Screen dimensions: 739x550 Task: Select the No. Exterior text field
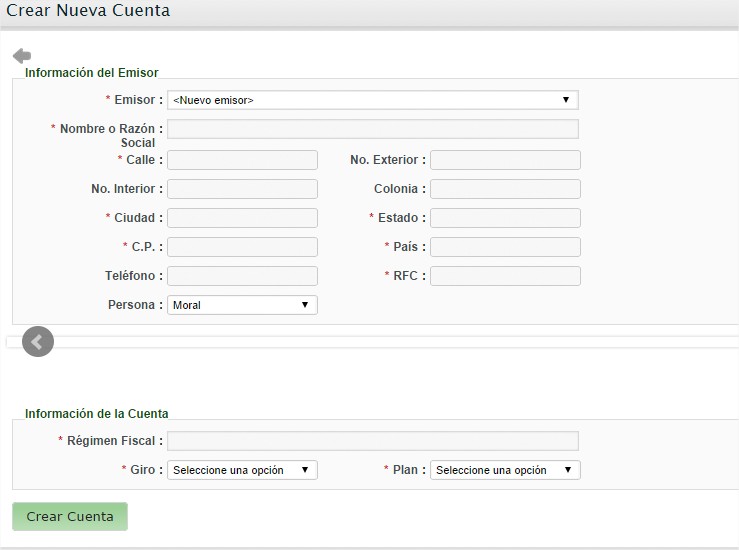click(505, 160)
